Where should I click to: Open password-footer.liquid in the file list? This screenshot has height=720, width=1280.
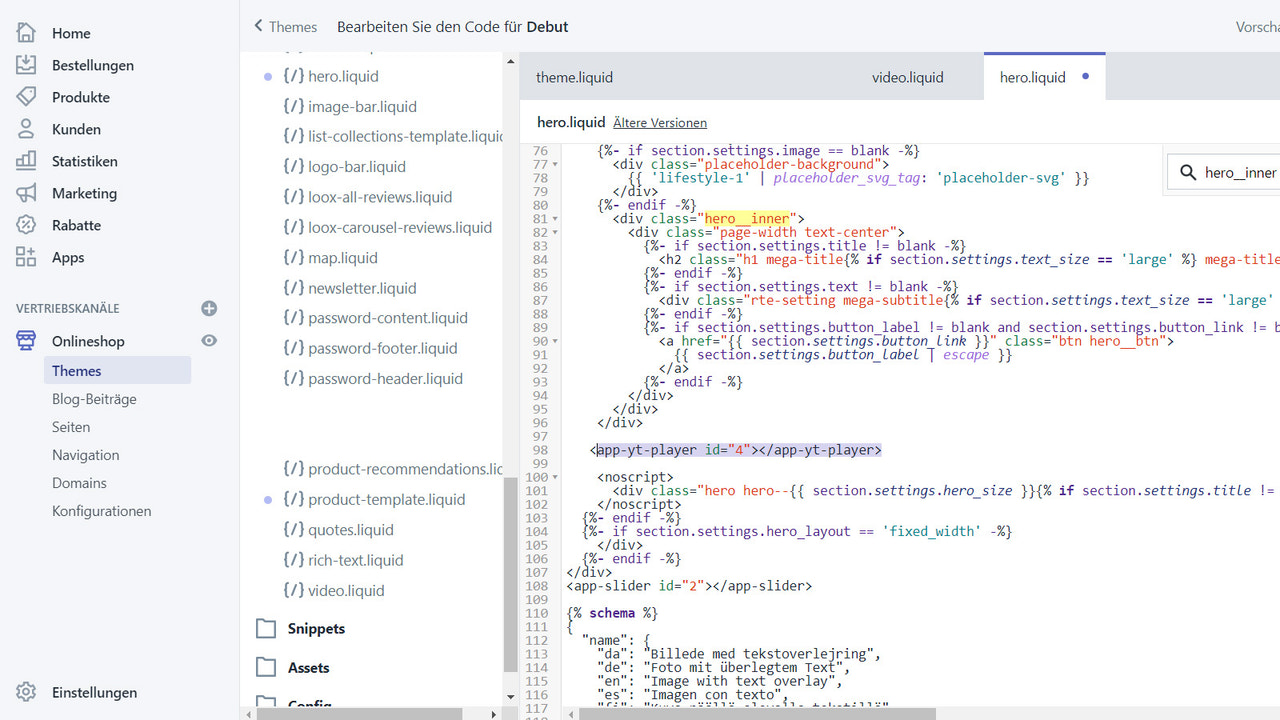383,348
